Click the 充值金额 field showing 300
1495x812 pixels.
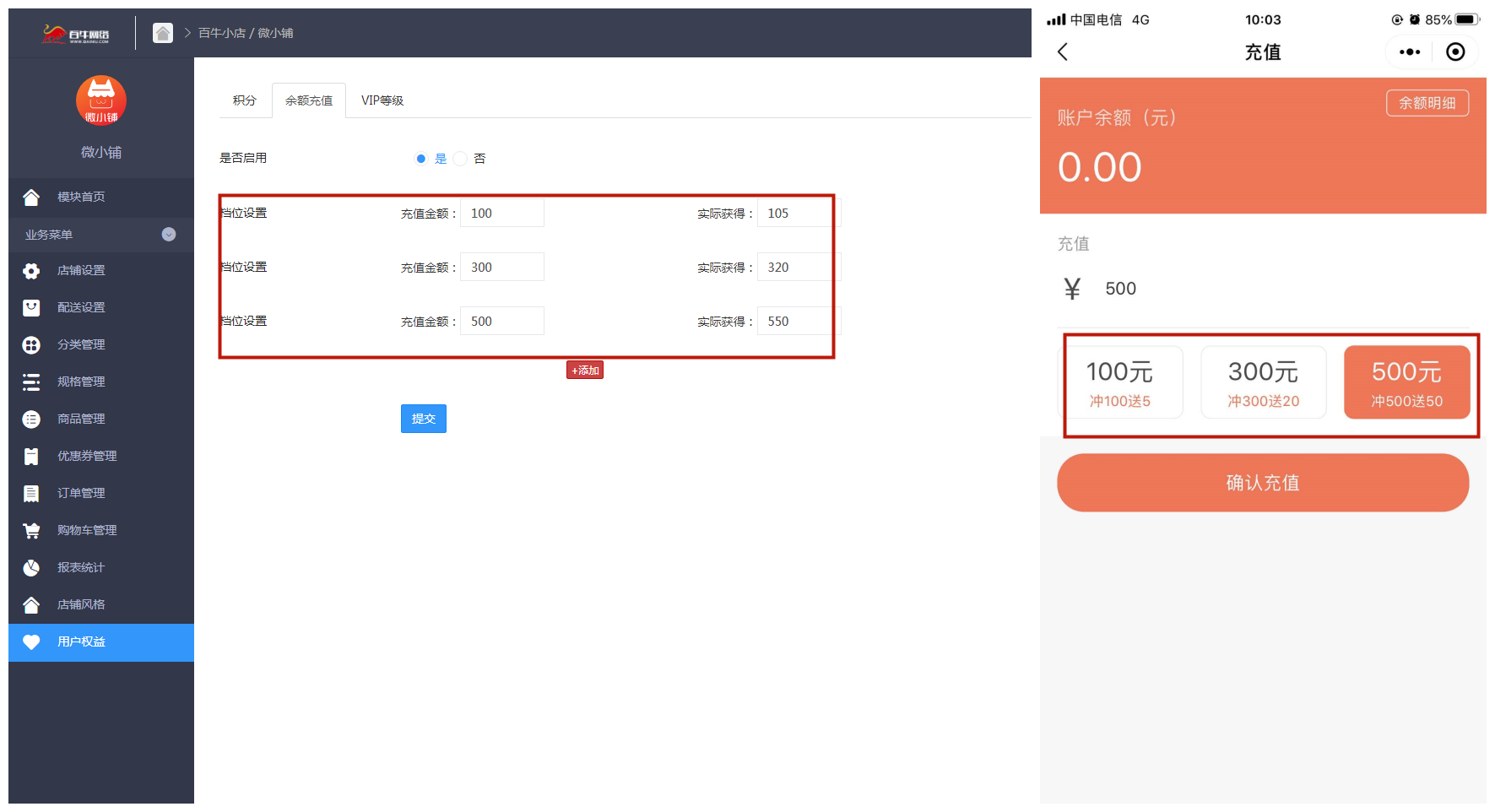coord(502,268)
